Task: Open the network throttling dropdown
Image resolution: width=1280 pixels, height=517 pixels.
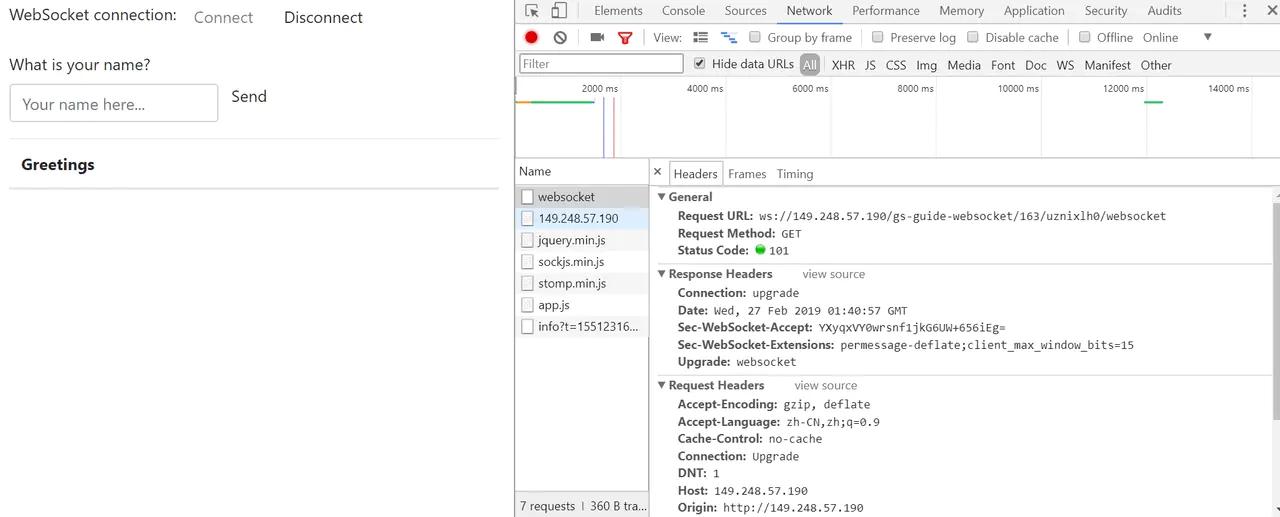Action: [x=1207, y=37]
